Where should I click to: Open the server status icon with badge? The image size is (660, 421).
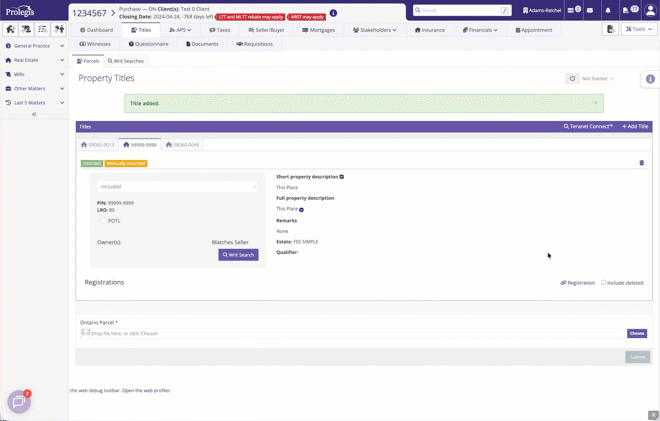click(x=574, y=10)
